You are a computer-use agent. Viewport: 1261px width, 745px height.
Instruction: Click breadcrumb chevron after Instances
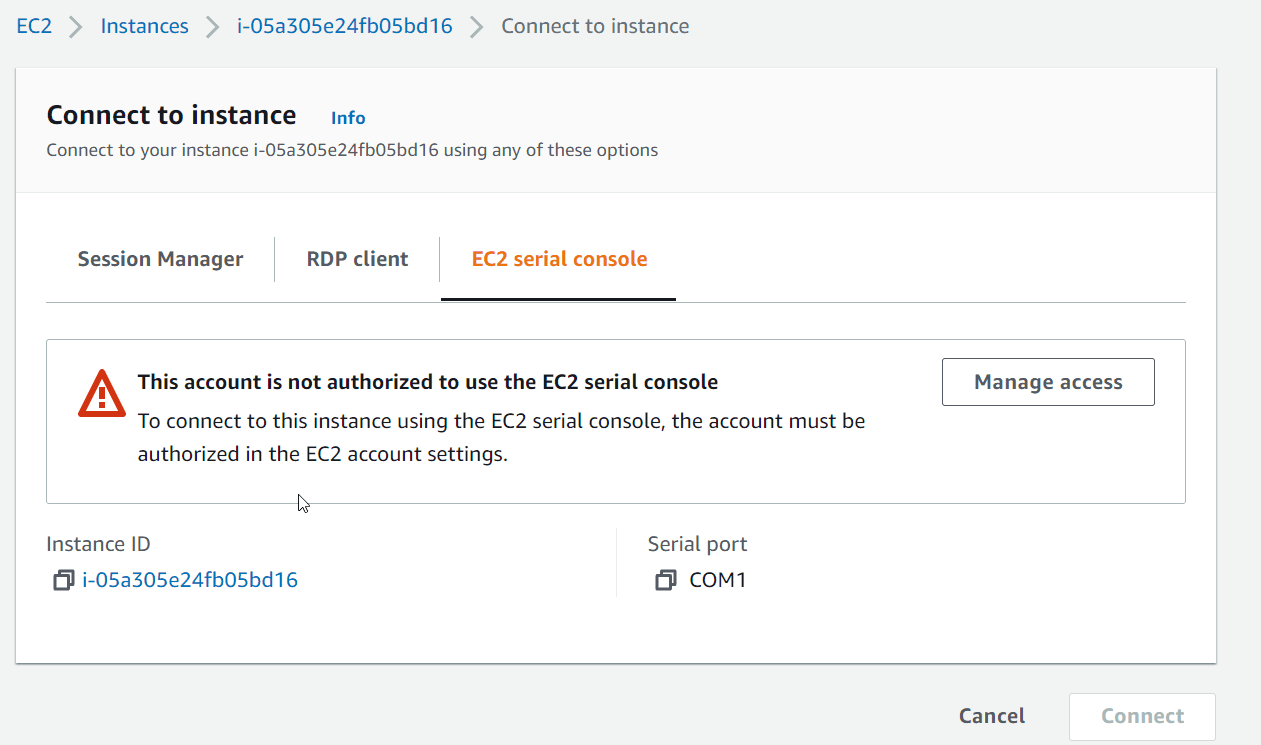tap(212, 27)
